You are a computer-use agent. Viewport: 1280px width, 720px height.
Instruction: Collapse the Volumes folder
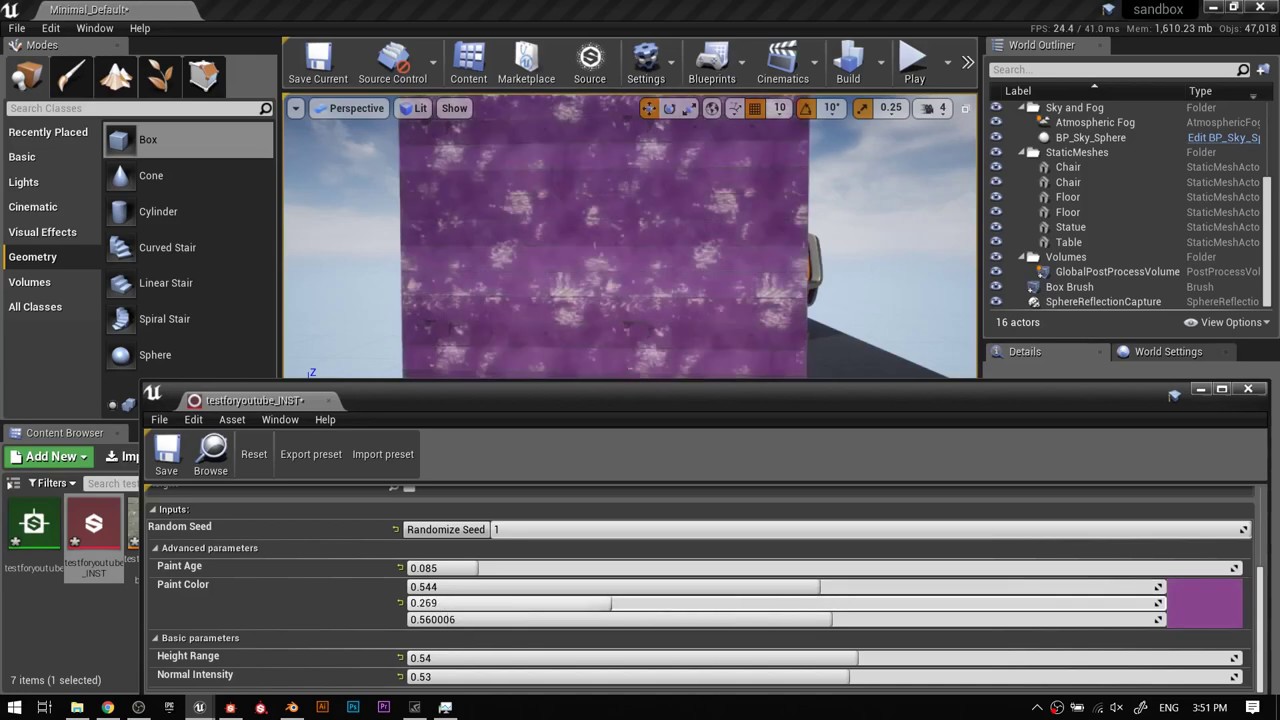(x=1022, y=257)
